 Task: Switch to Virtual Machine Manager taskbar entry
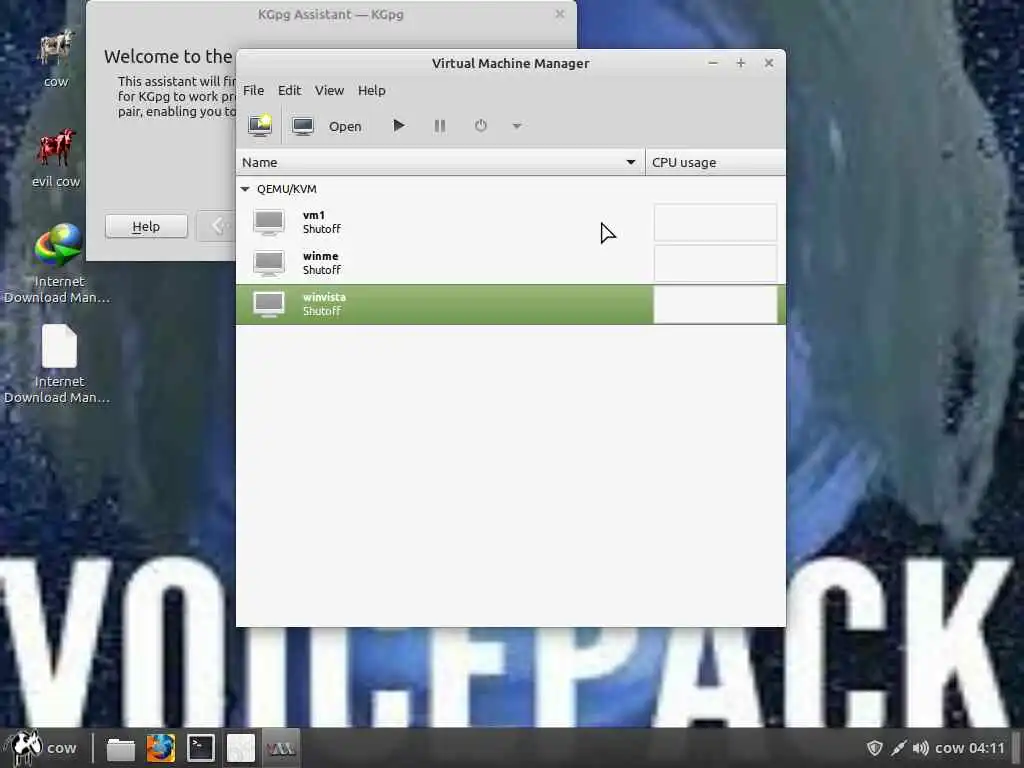click(x=281, y=748)
